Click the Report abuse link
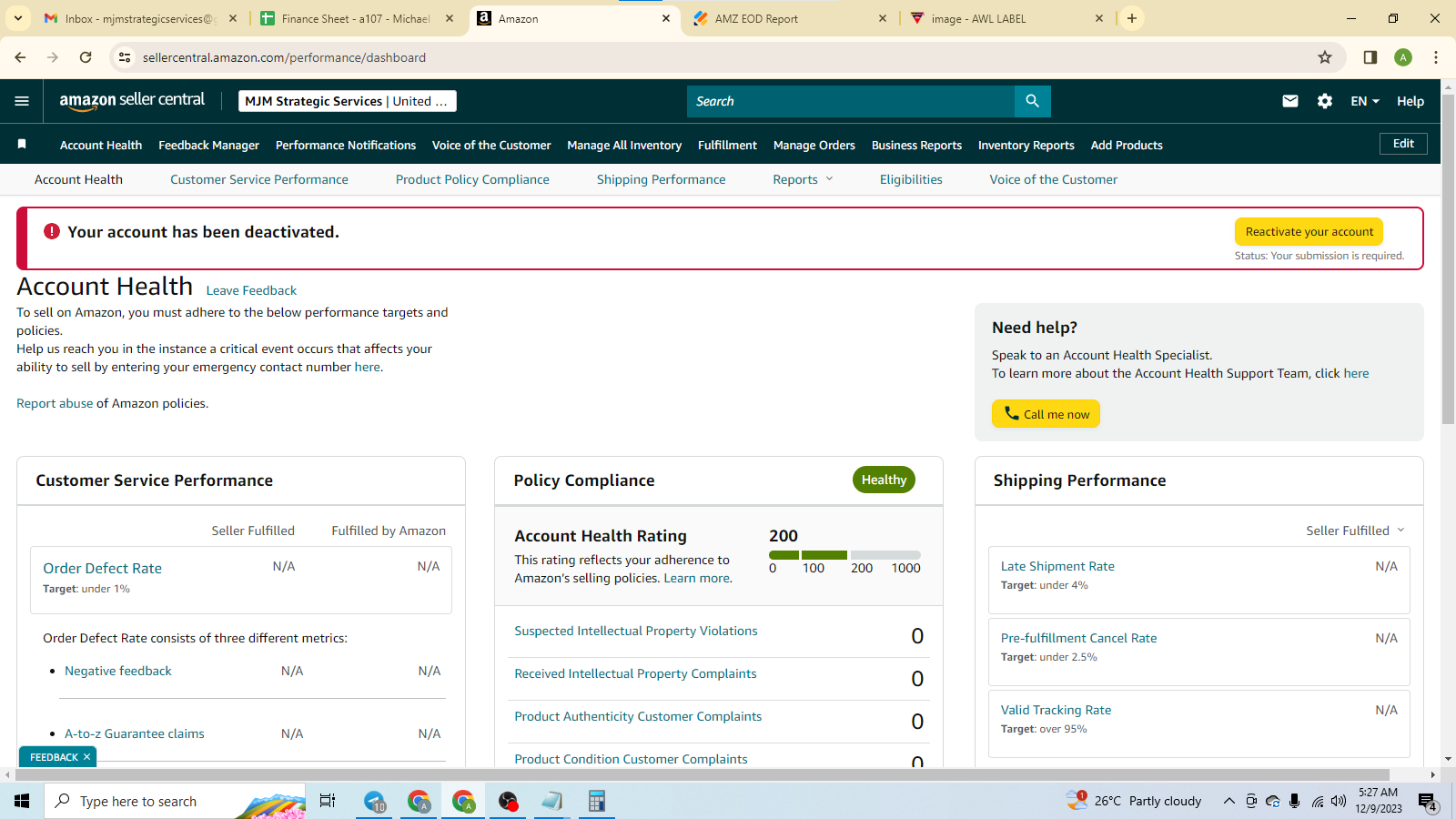The image size is (1456, 819). [55, 403]
